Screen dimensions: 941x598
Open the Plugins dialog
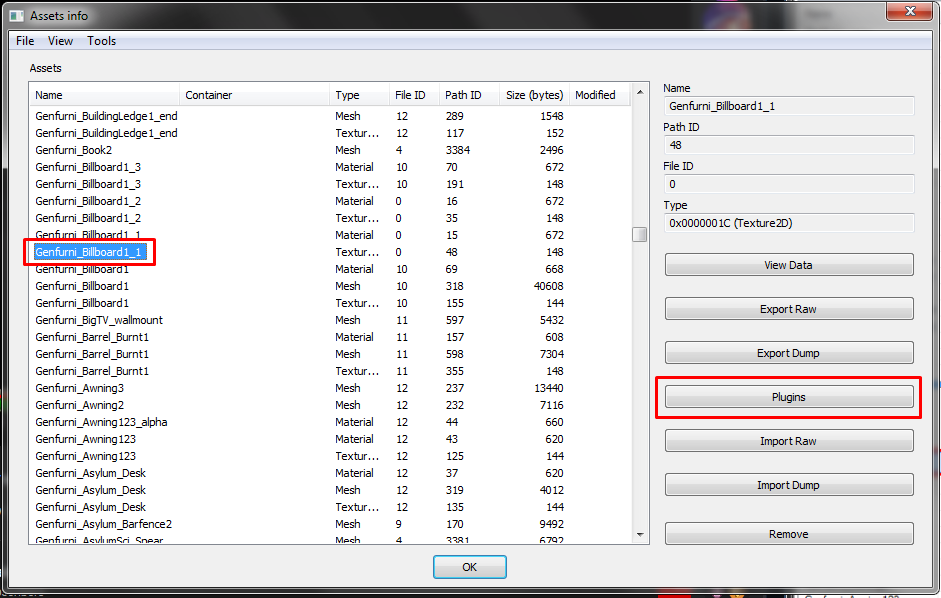coord(788,397)
